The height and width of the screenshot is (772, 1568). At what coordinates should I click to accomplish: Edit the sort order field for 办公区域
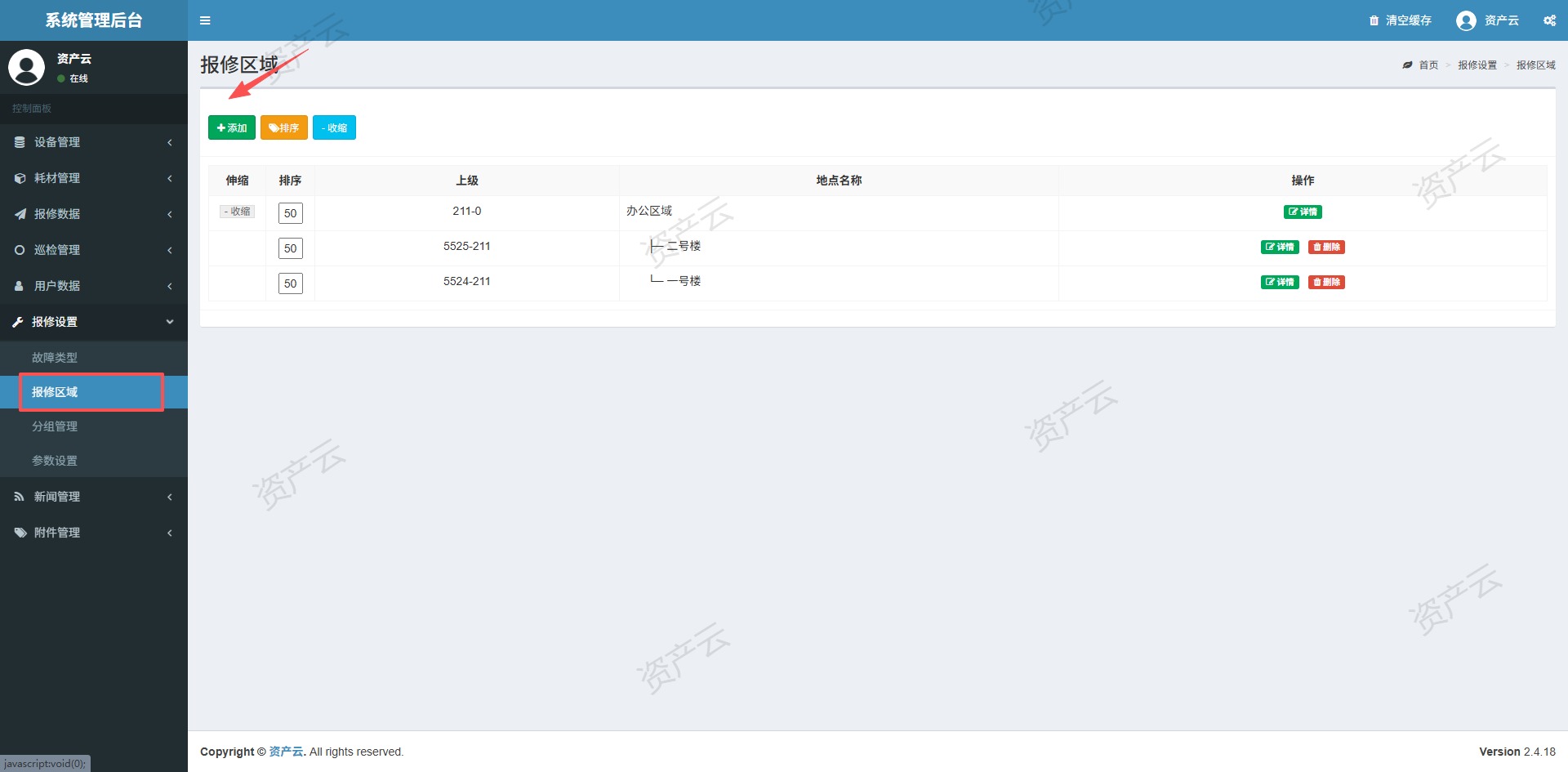coord(291,213)
